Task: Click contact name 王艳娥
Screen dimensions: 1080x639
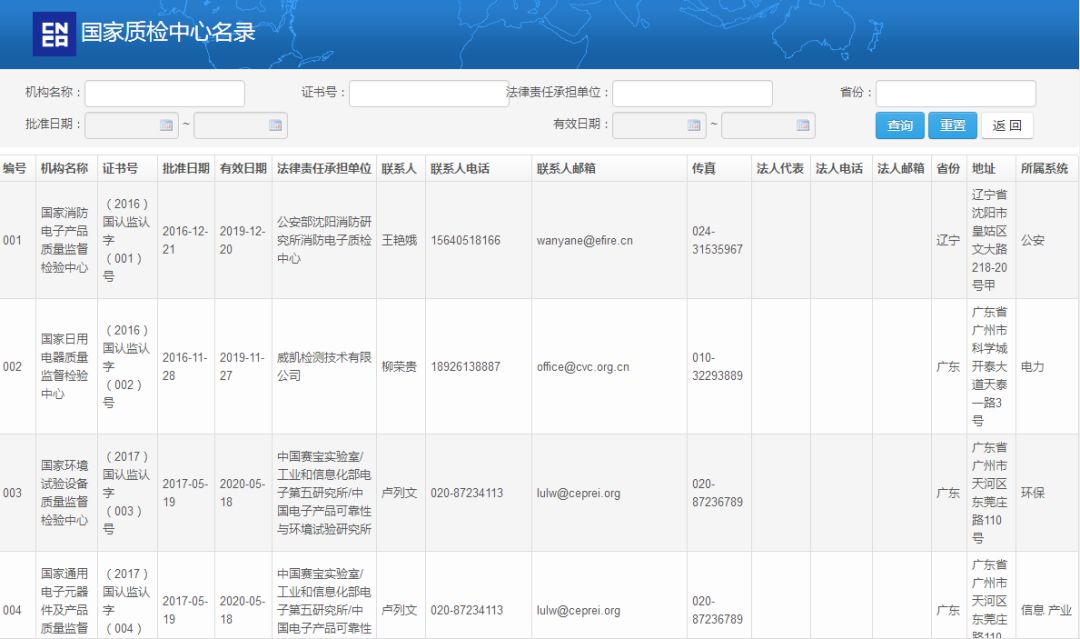Action: (x=399, y=240)
